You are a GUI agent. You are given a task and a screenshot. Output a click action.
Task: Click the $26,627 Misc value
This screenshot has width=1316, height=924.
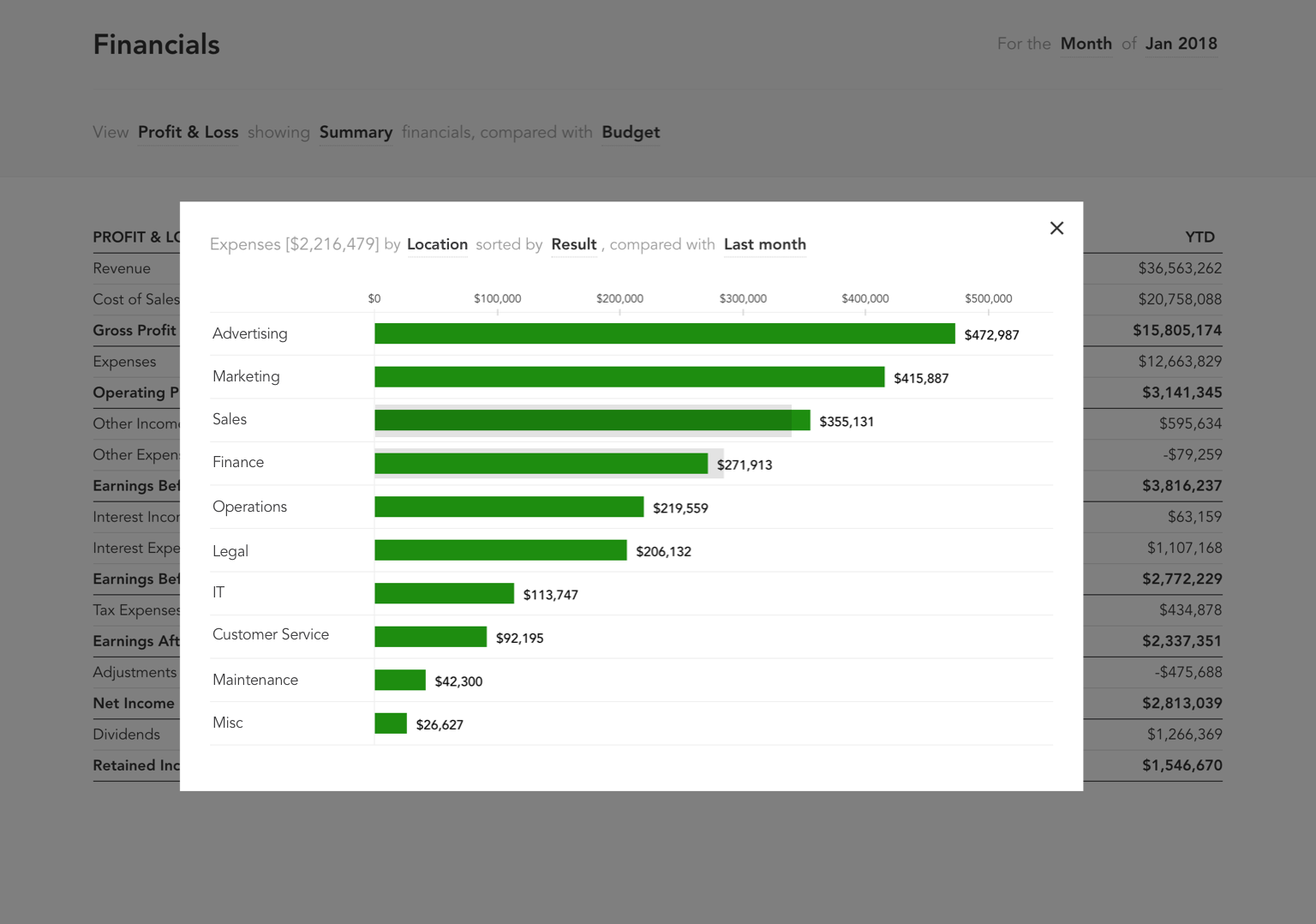pyautogui.click(x=440, y=725)
